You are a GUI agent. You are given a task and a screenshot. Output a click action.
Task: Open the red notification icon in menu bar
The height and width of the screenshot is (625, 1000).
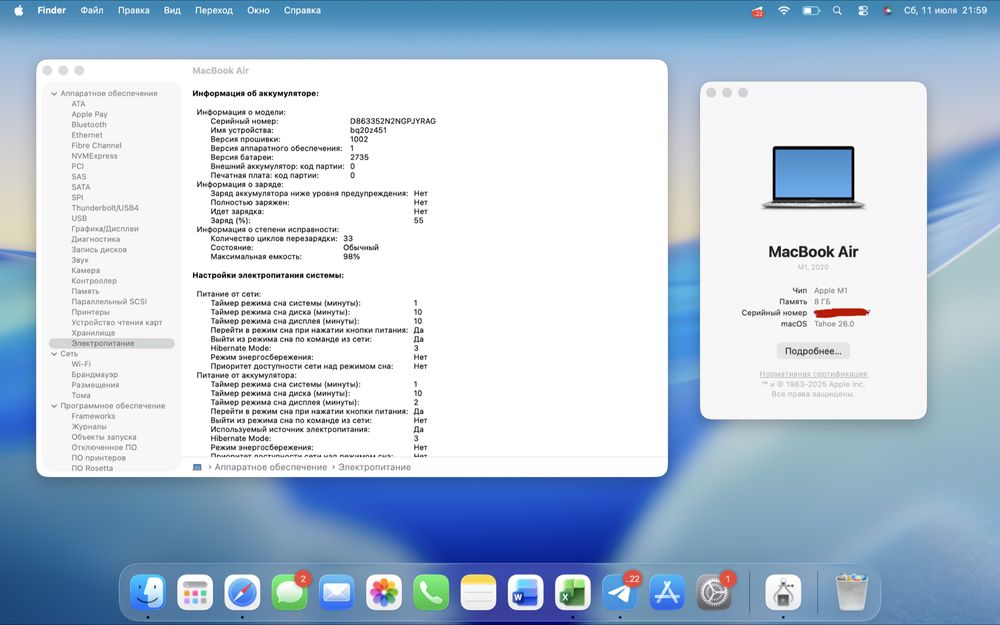758,11
